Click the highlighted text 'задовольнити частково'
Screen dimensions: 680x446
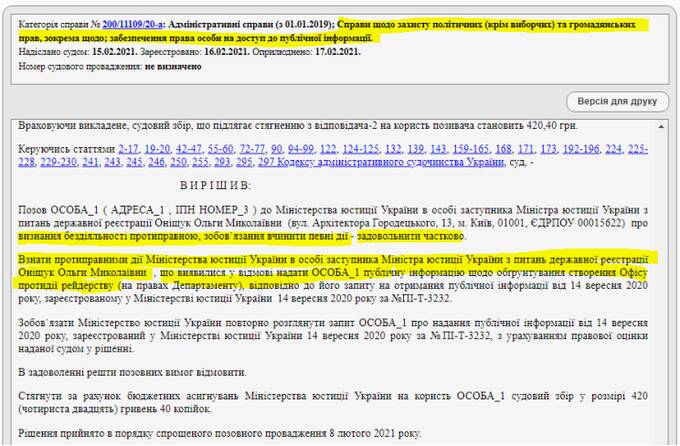[x=410, y=236]
